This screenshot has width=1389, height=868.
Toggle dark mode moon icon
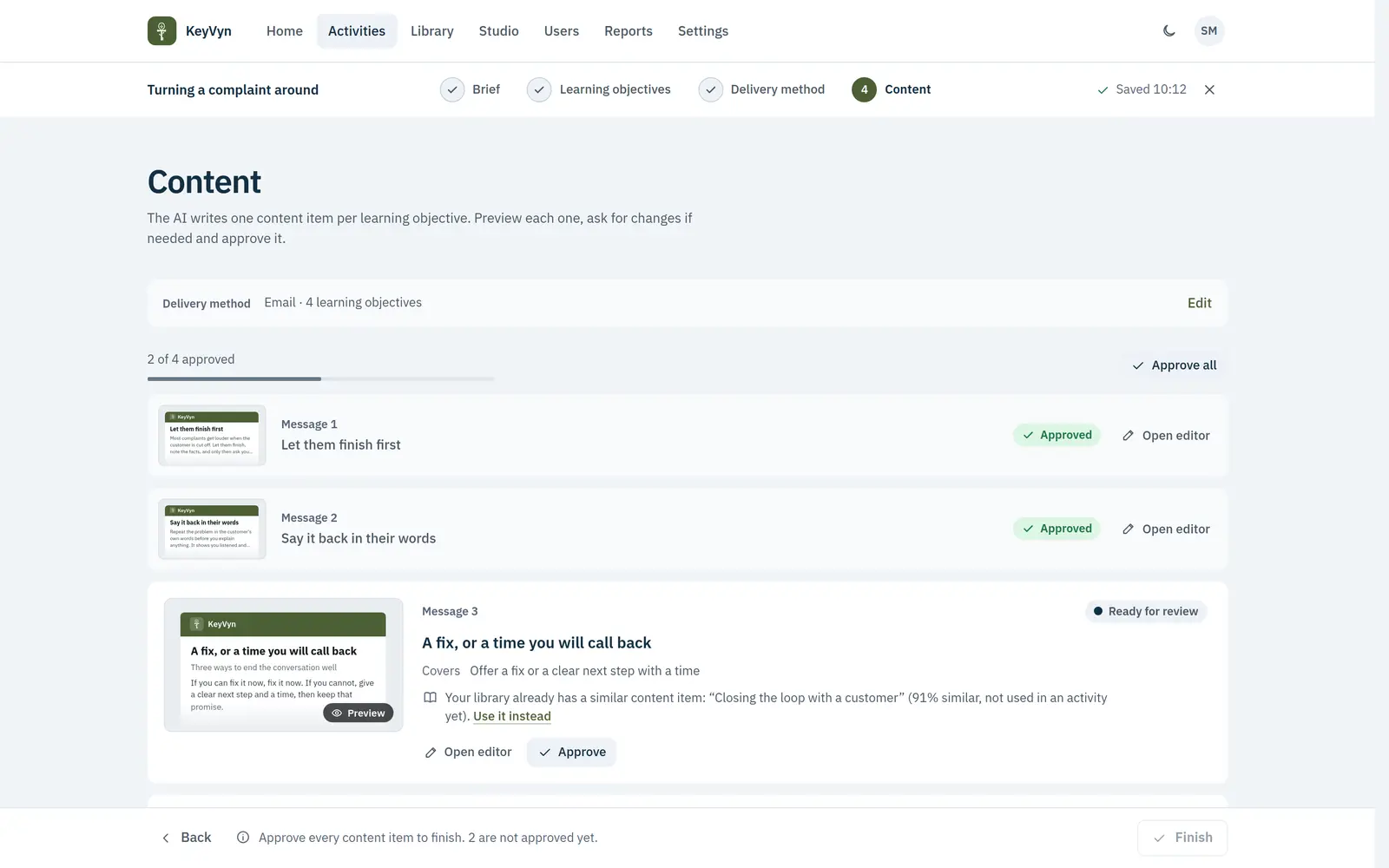(1169, 31)
